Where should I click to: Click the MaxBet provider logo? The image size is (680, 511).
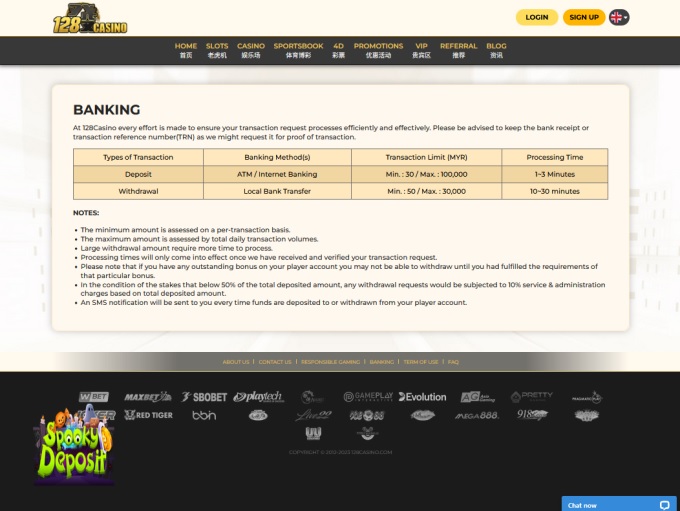click(147, 397)
